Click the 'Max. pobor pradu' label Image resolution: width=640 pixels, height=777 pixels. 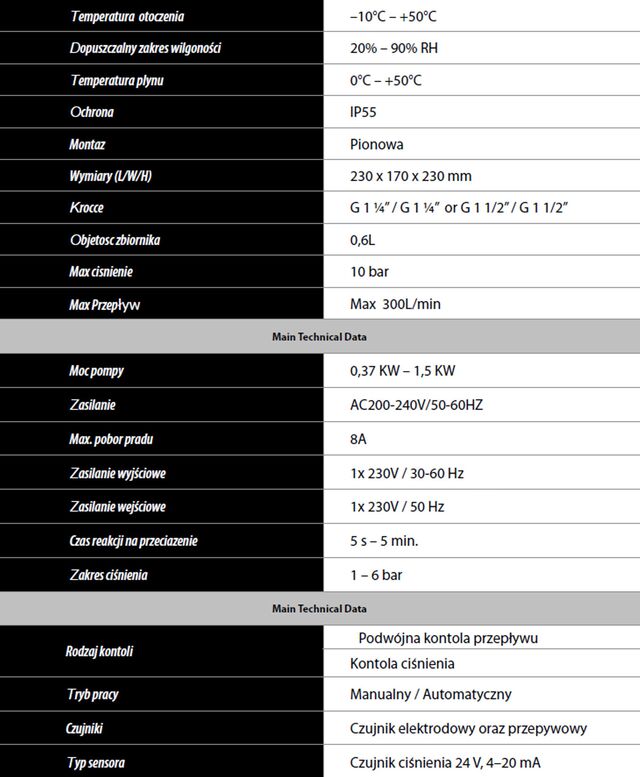point(112,439)
